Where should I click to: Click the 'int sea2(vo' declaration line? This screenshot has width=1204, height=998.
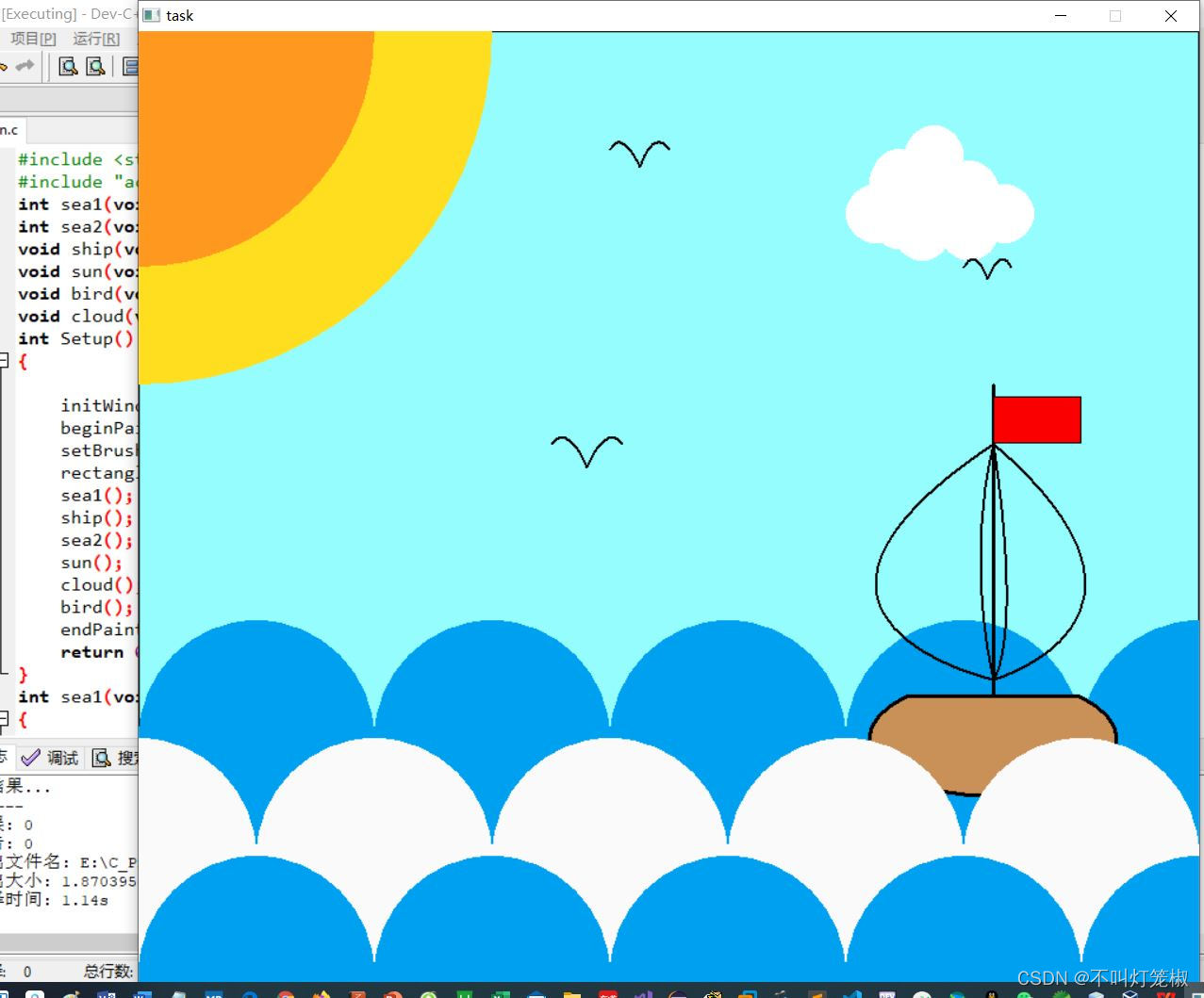(77, 226)
